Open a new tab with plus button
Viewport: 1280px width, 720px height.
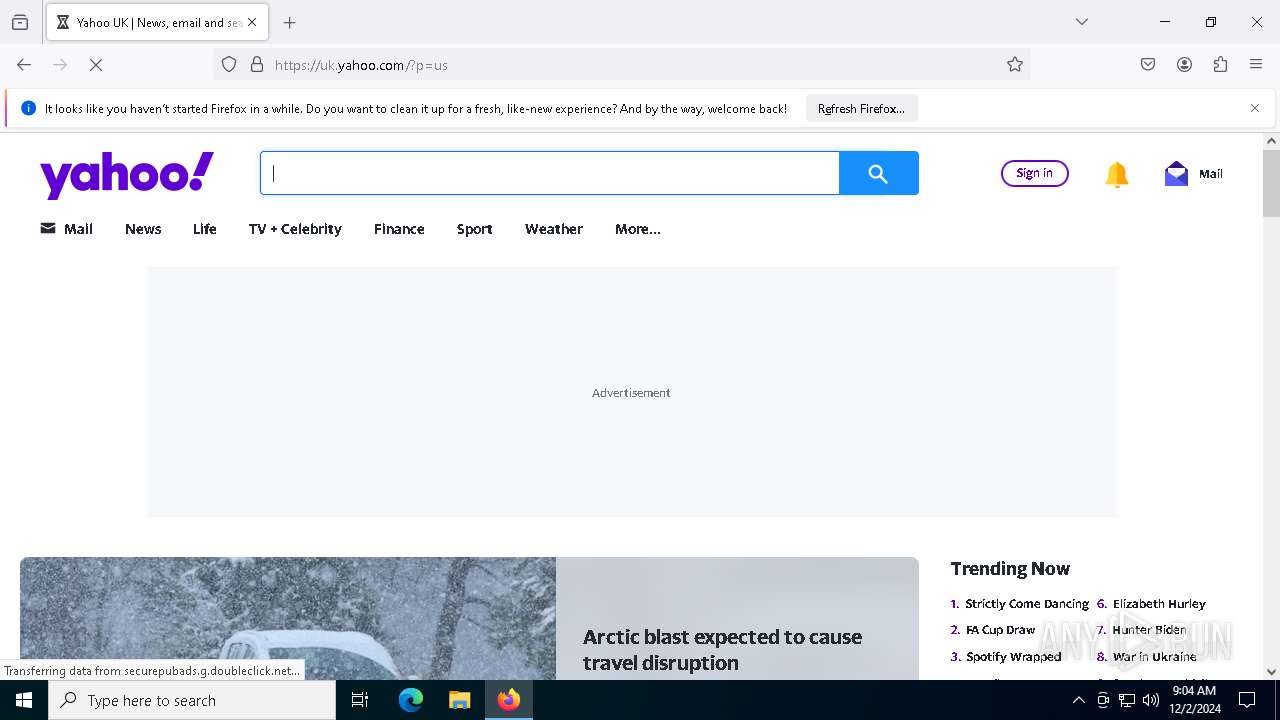(x=290, y=22)
